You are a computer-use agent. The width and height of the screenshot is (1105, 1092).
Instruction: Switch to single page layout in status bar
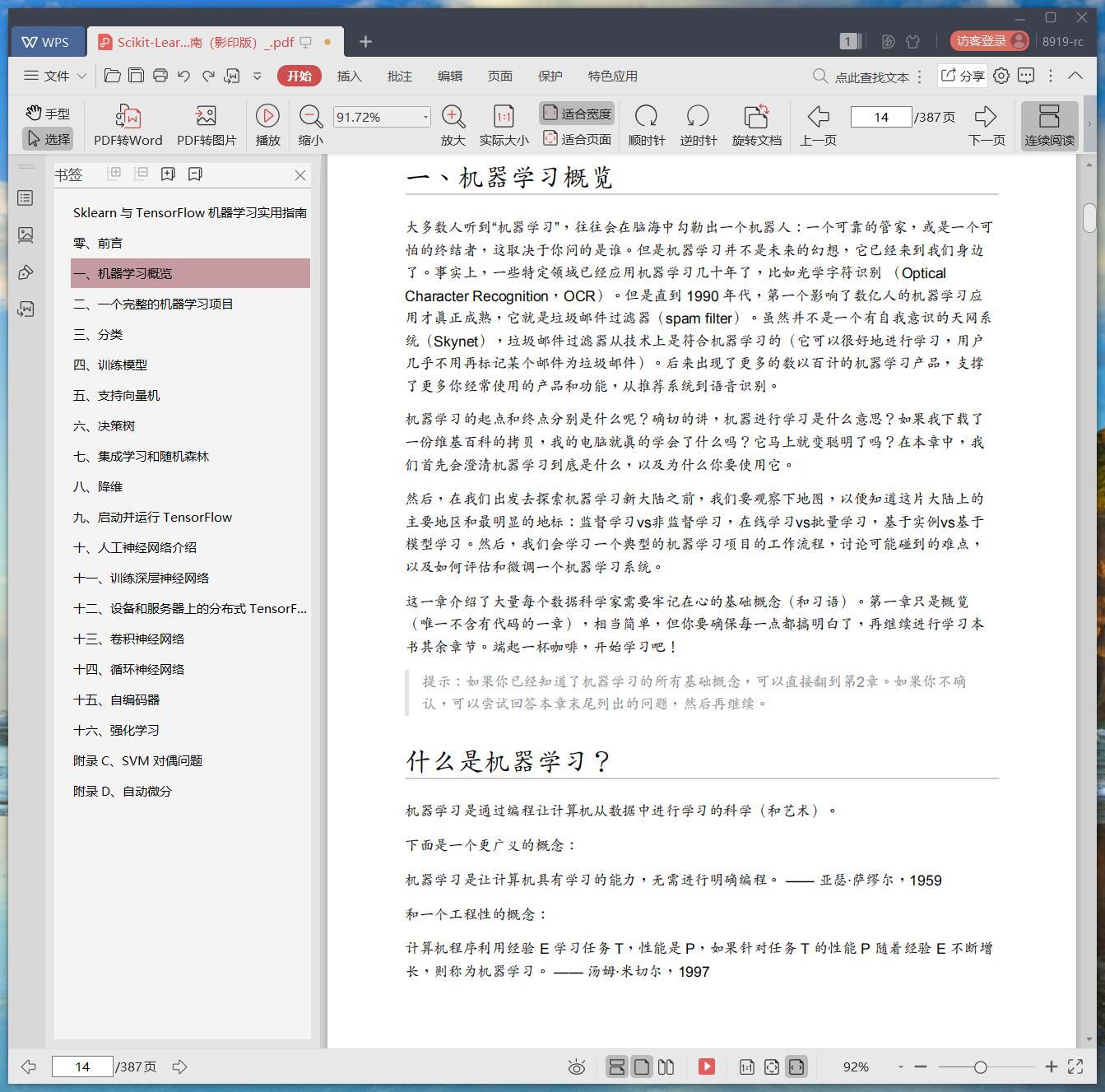pyautogui.click(x=642, y=1067)
